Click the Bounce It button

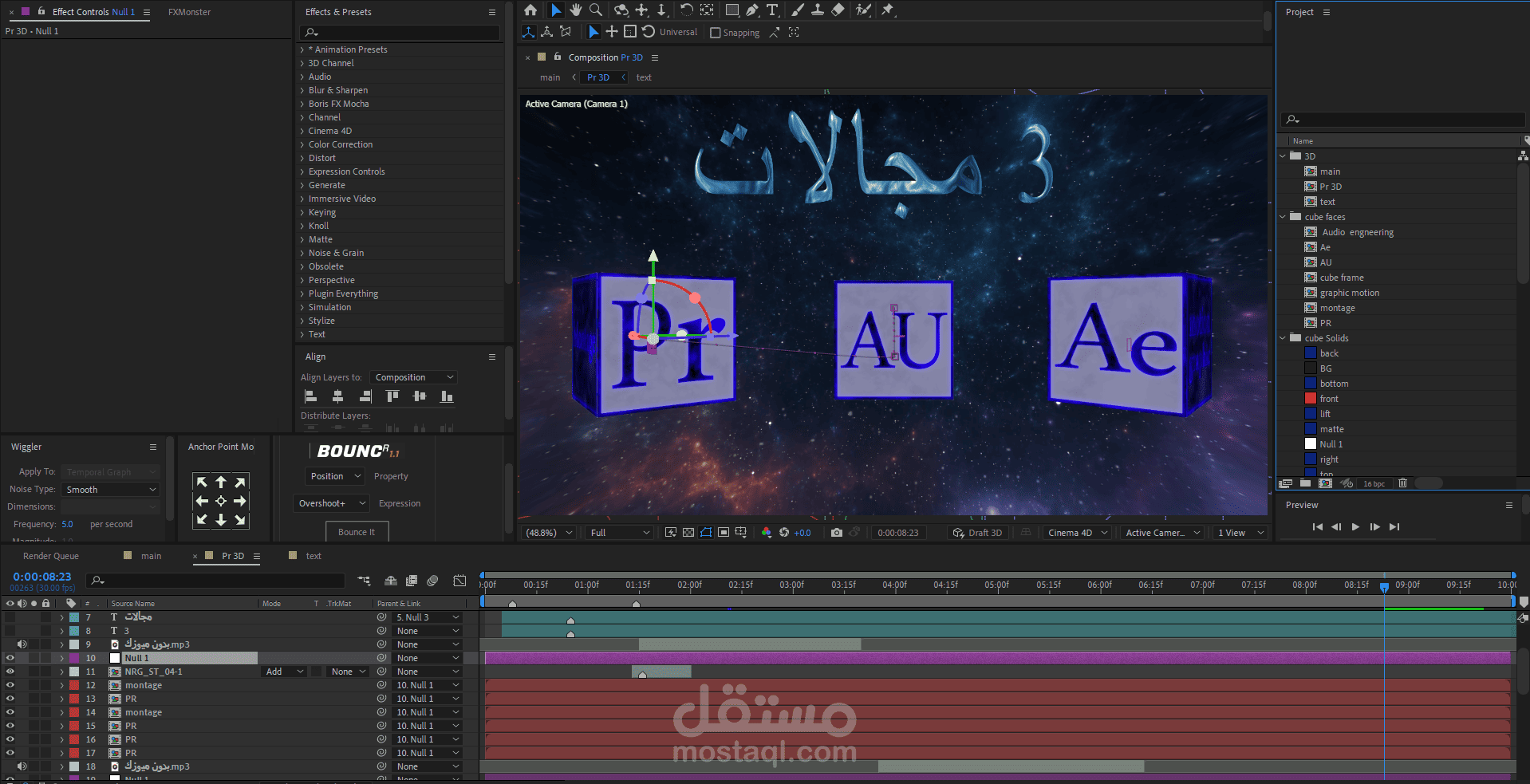click(357, 532)
